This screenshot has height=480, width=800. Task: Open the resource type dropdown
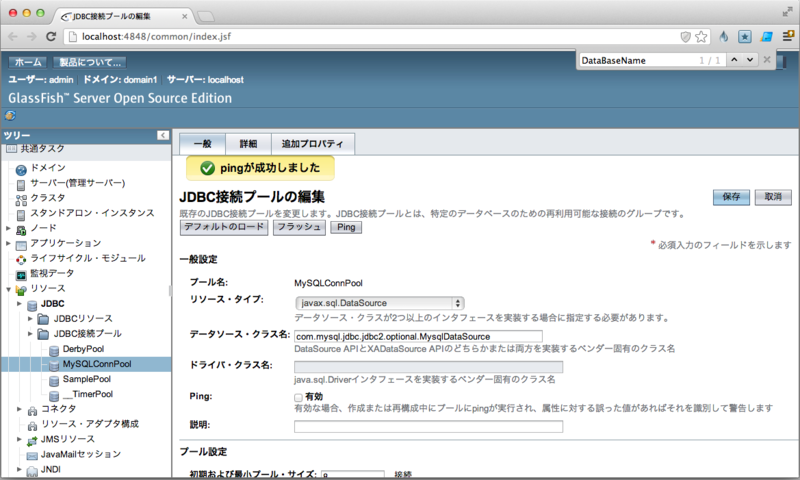pyautogui.click(x=380, y=303)
